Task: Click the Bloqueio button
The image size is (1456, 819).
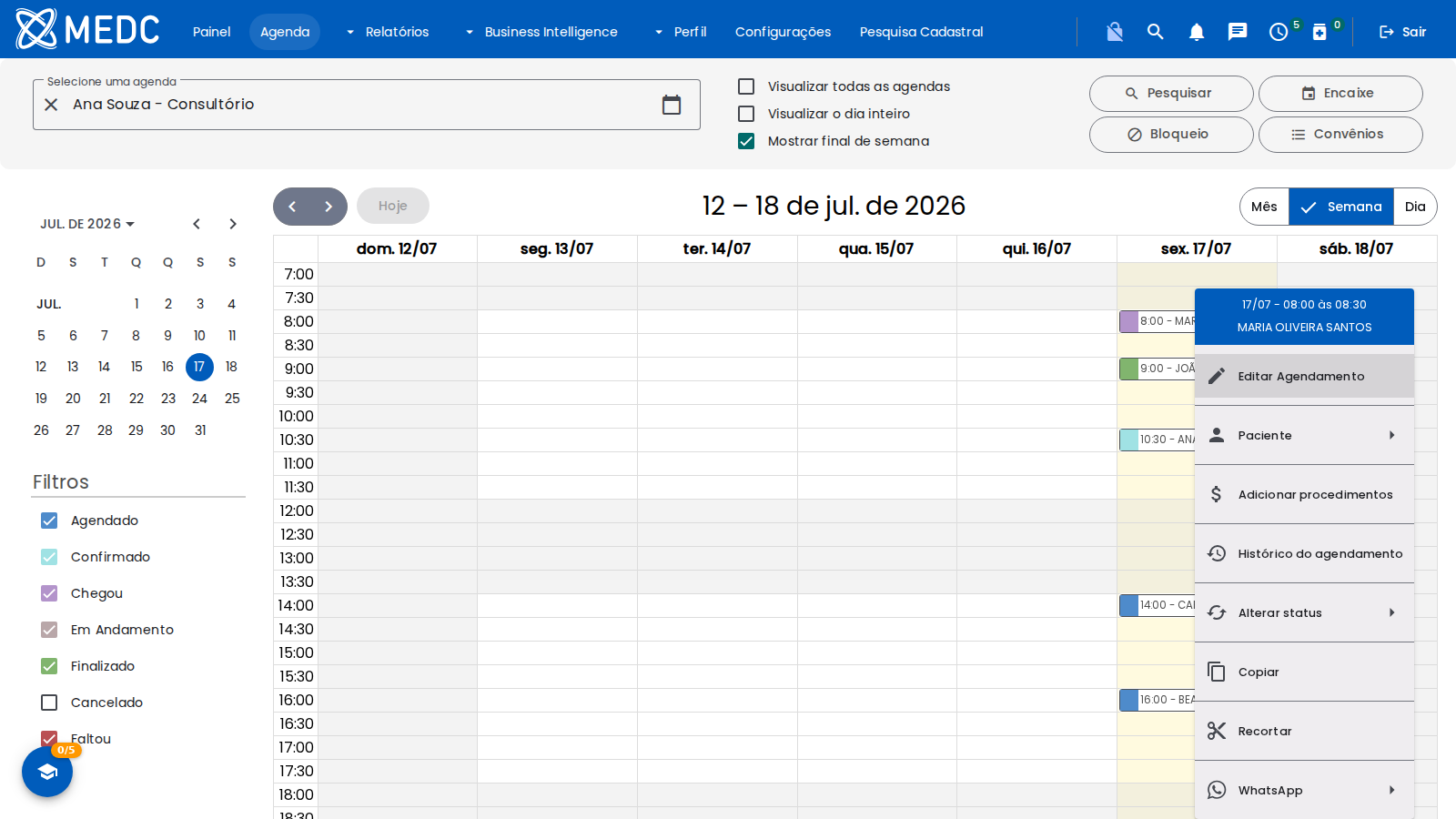Action: [1171, 135]
